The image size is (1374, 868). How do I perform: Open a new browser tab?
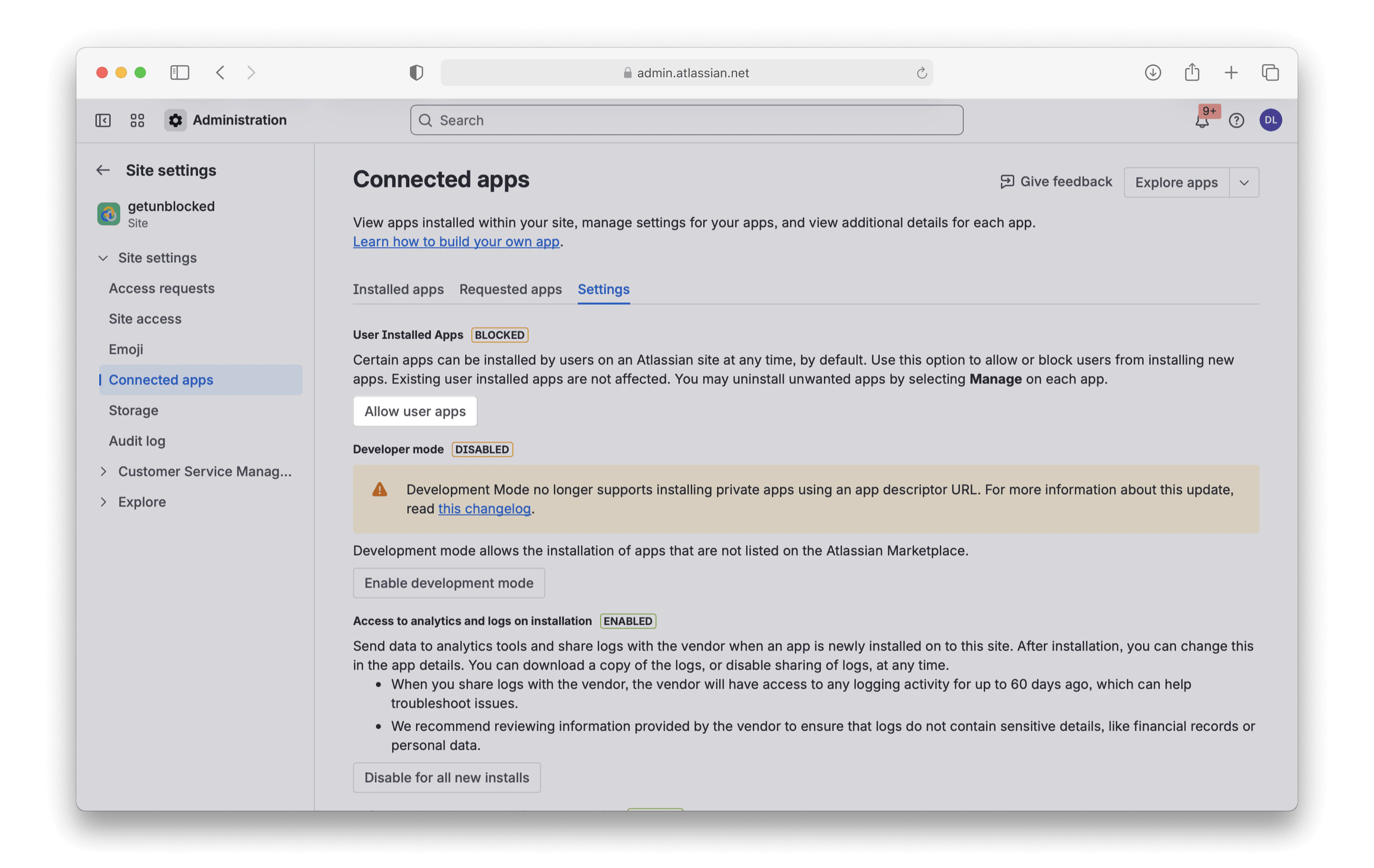pyautogui.click(x=1231, y=72)
